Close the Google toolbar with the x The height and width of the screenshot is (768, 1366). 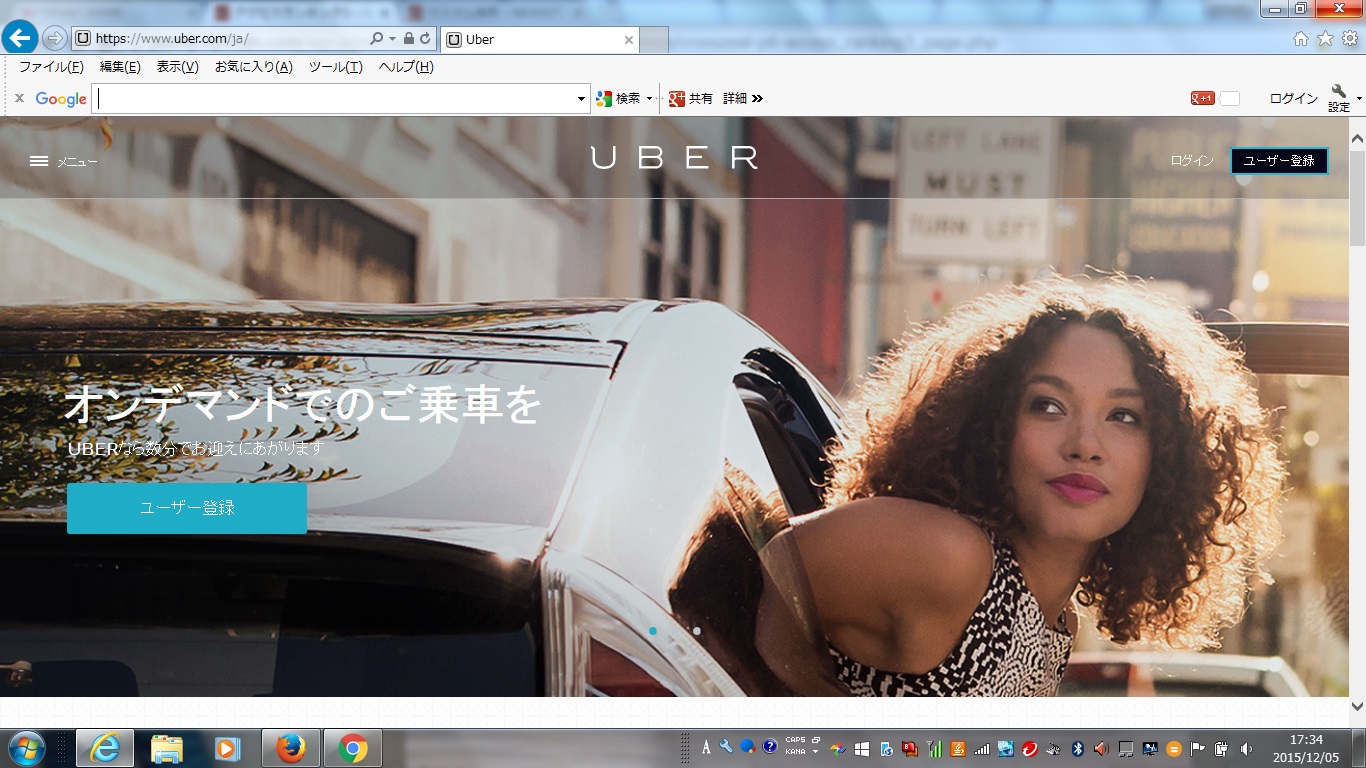tap(19, 98)
